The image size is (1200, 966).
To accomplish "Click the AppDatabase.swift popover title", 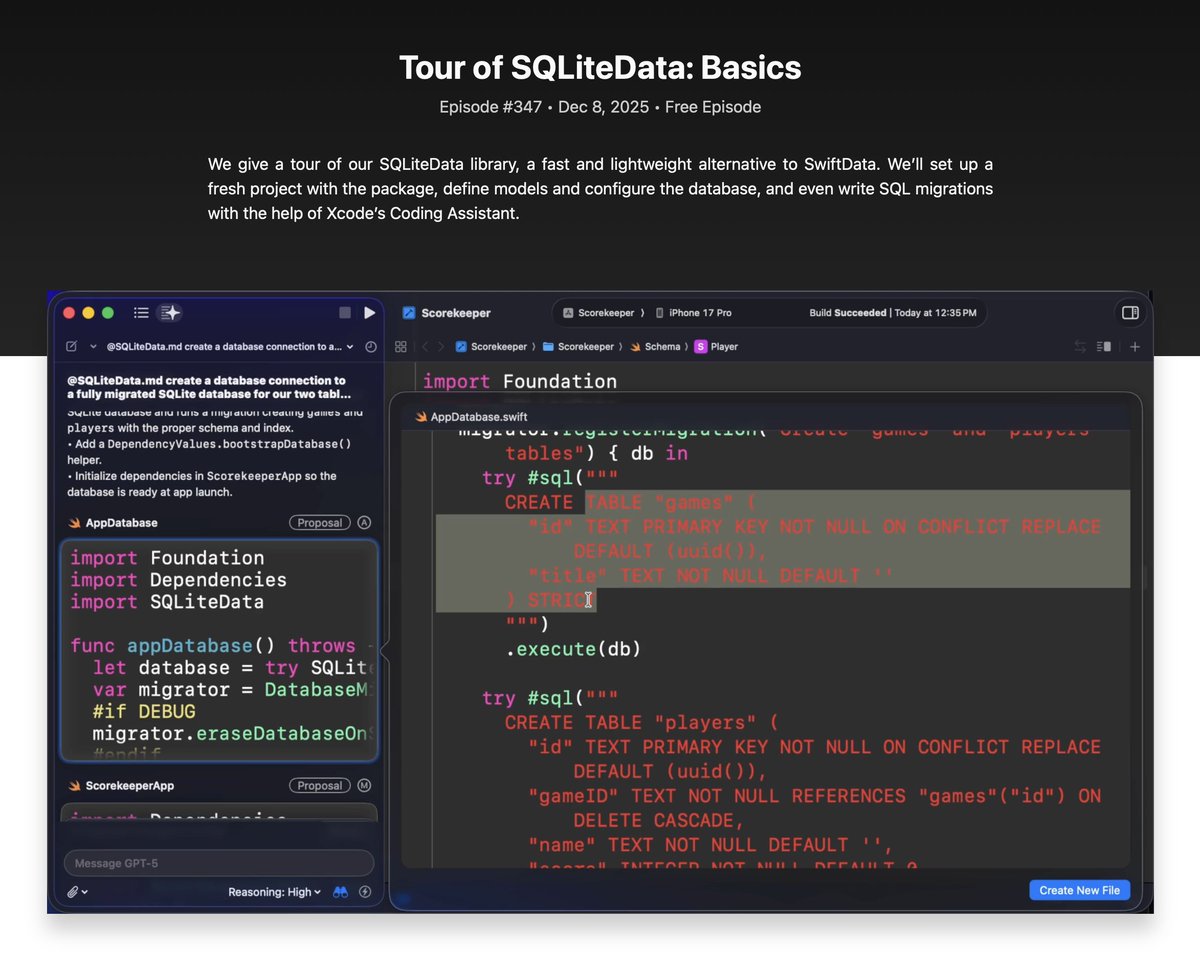I will point(471,416).
